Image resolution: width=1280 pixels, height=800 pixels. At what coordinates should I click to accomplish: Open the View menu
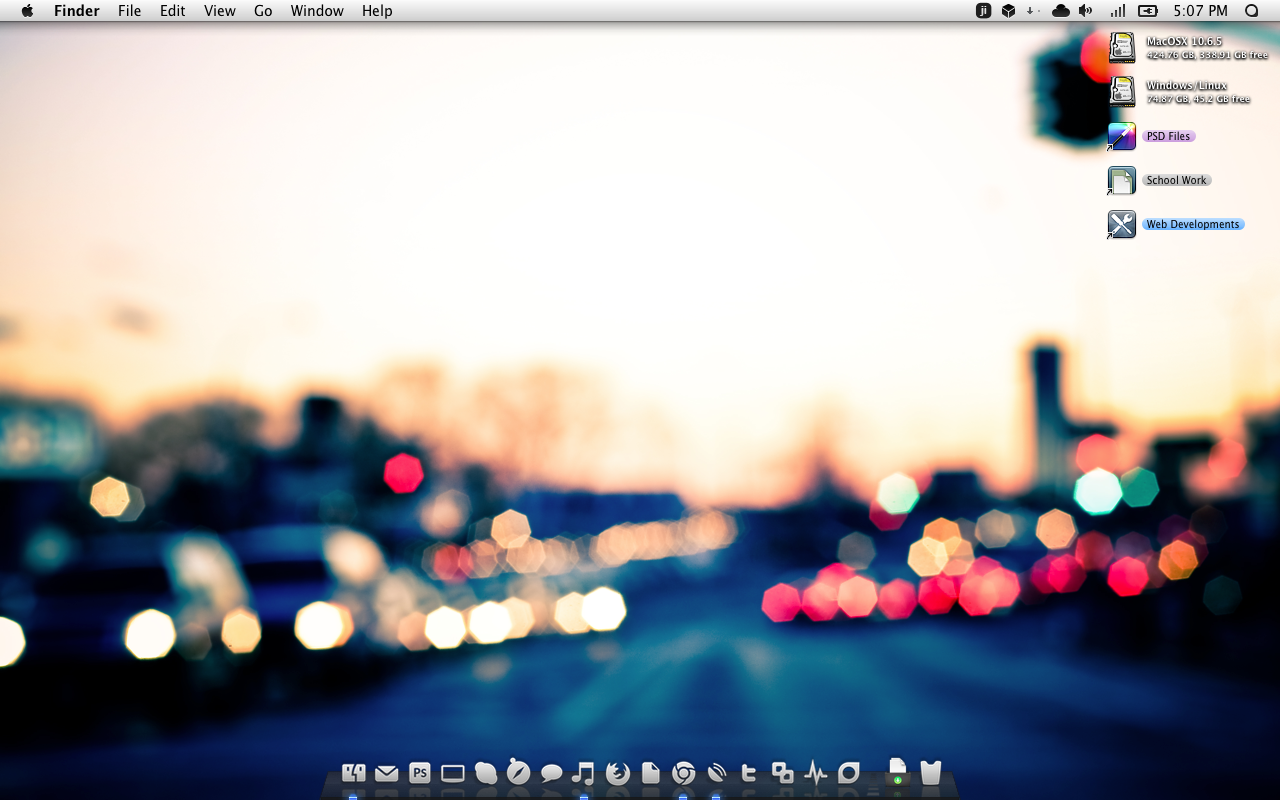tap(220, 11)
